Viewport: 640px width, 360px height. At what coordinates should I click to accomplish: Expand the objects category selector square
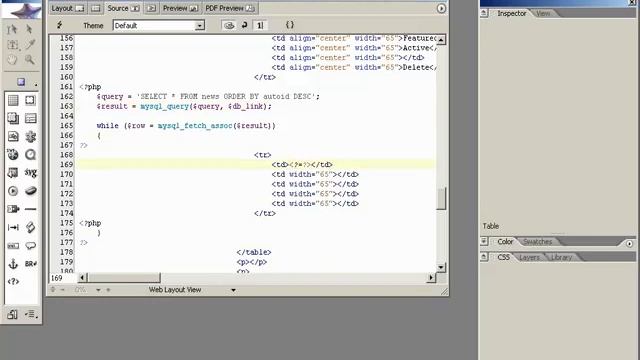click(x=21, y=82)
